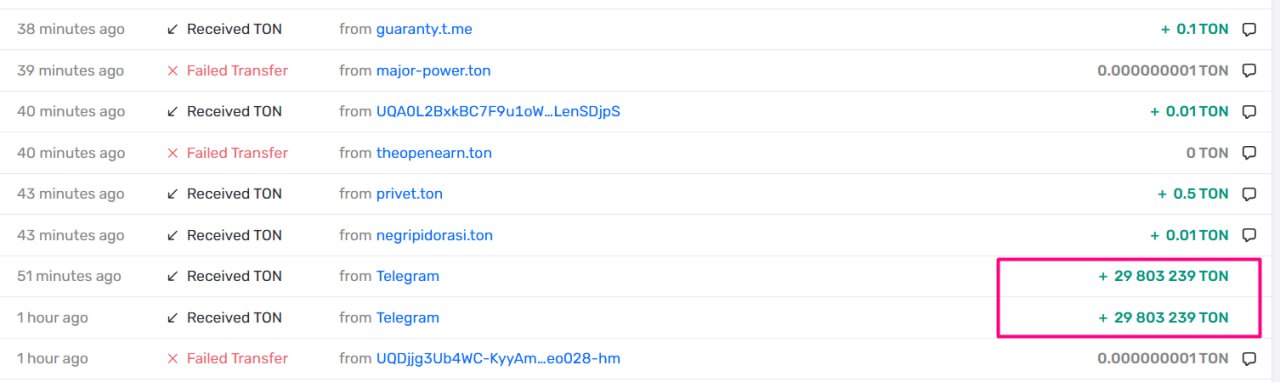Open comment icon for negripidorasi.ton transfer
Viewport: 1280px width, 382px height.
coord(1249,236)
